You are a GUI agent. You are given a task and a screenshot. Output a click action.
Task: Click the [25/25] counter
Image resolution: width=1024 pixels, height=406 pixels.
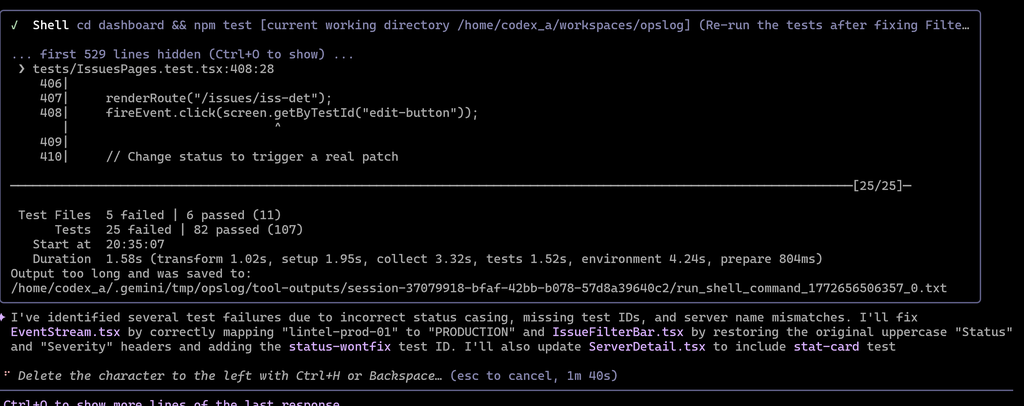(878, 186)
